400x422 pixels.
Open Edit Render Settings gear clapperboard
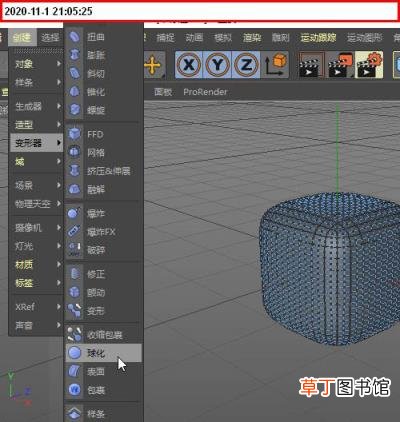coord(369,65)
